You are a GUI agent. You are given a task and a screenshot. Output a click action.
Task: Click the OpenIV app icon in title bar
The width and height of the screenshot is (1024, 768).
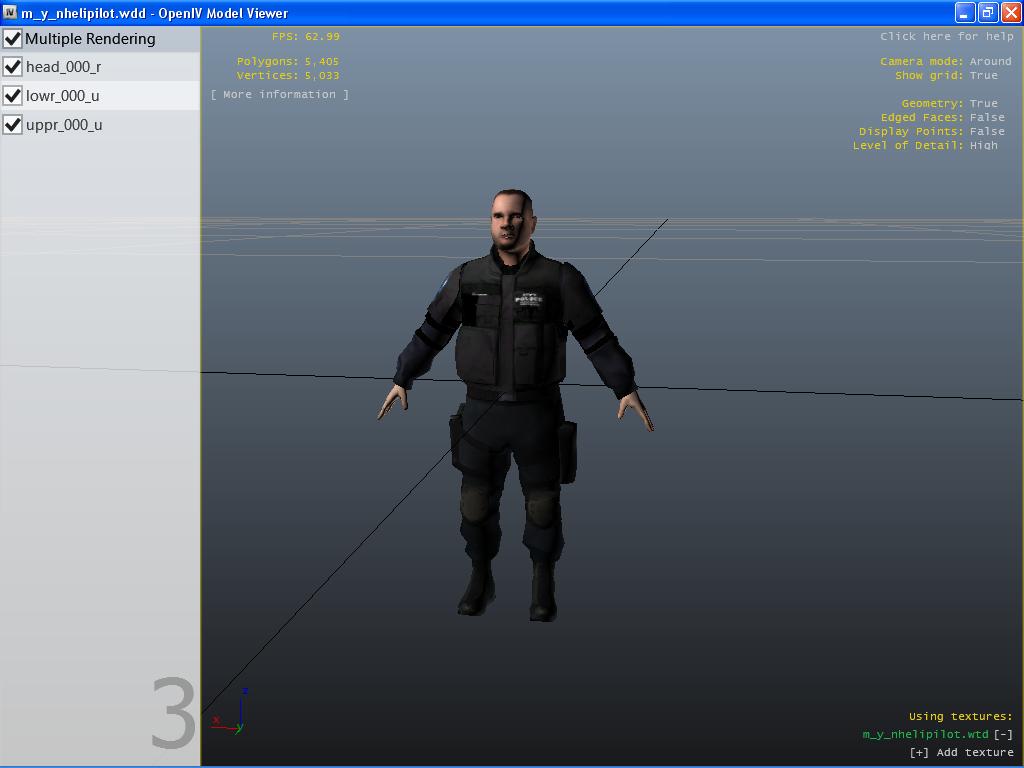pyautogui.click(x=10, y=13)
